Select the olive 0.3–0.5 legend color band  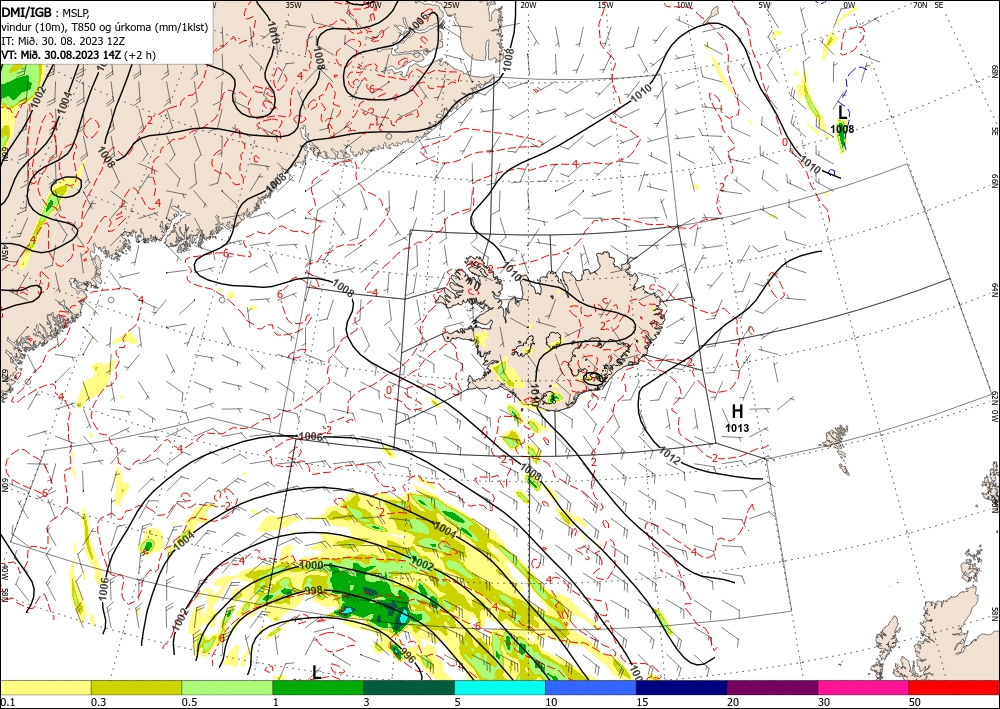click(x=136, y=687)
